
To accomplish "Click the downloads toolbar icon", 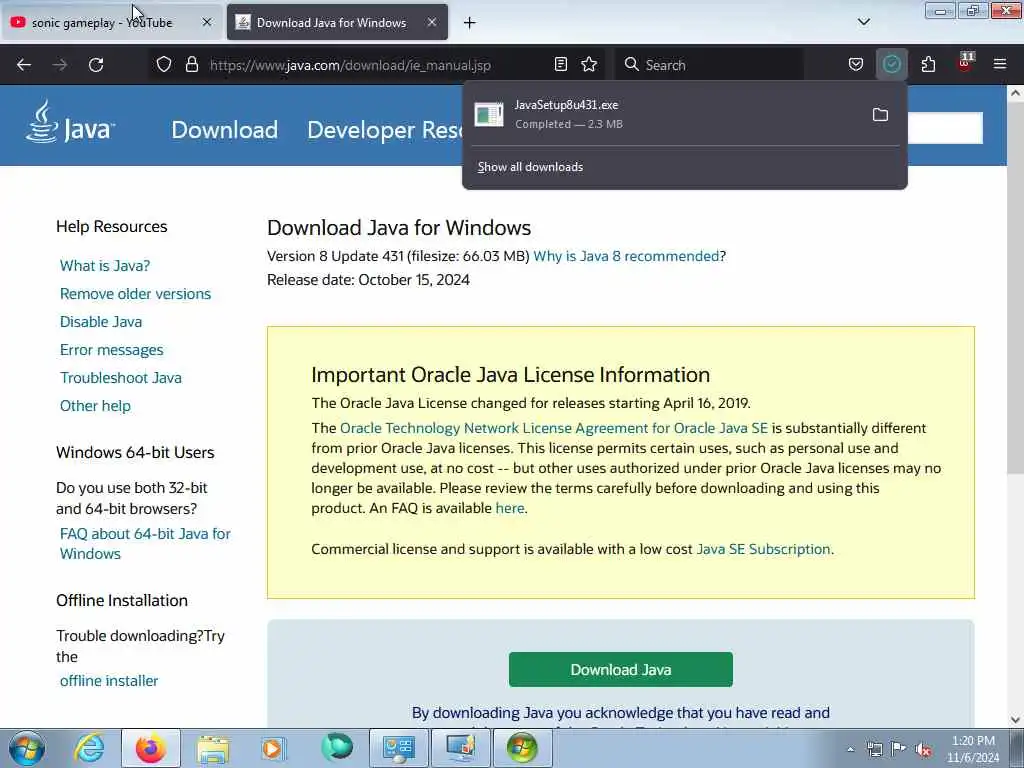I will coord(891,65).
